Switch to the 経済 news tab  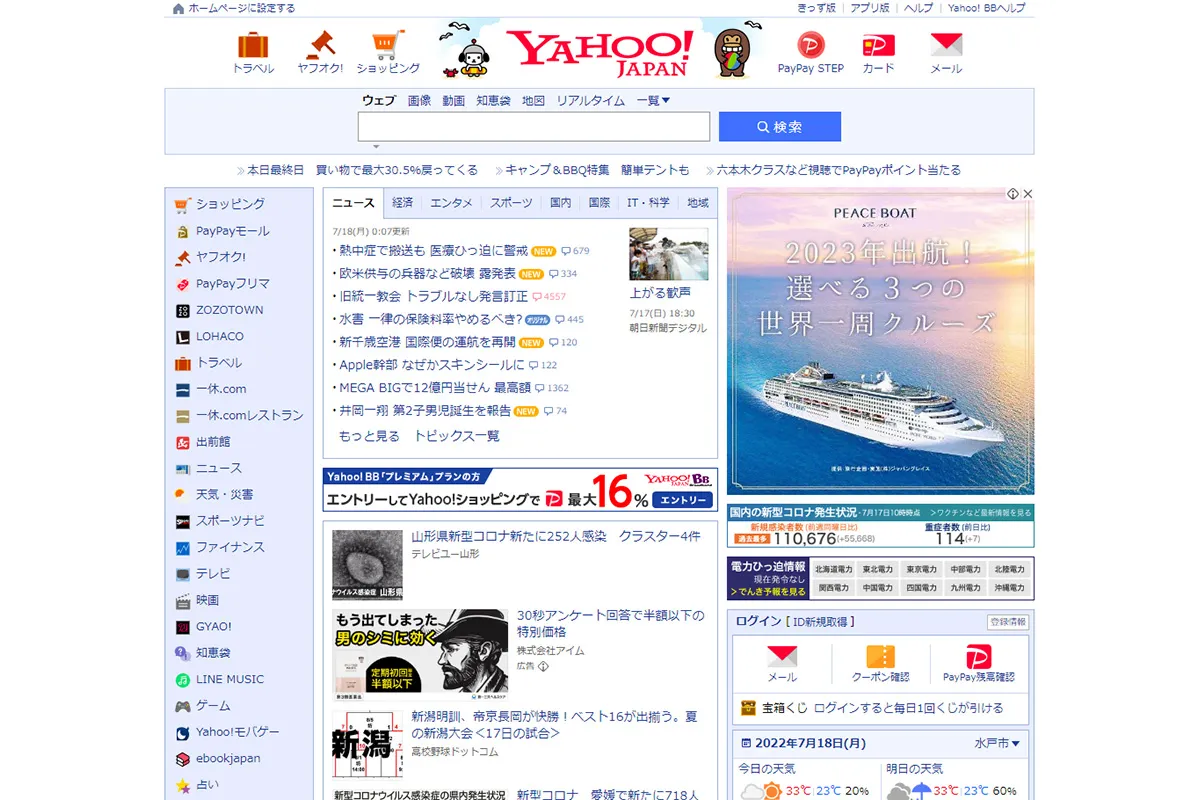[x=402, y=202]
